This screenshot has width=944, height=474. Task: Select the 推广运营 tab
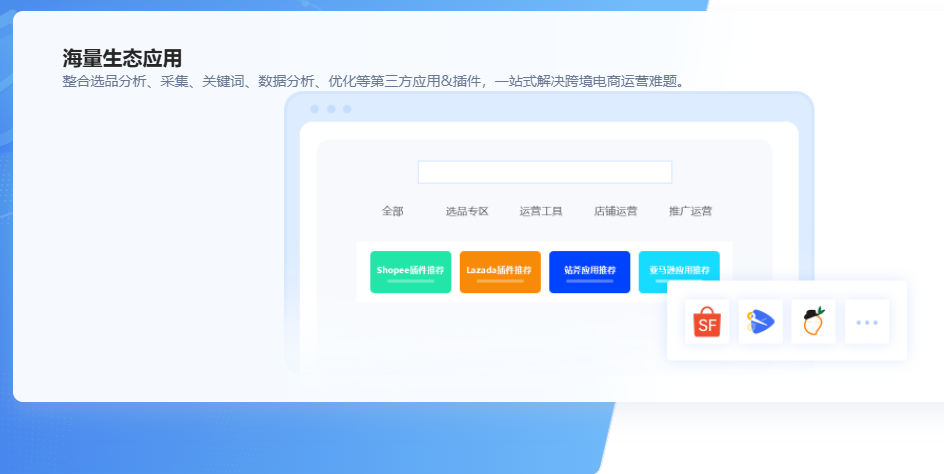[x=691, y=211]
